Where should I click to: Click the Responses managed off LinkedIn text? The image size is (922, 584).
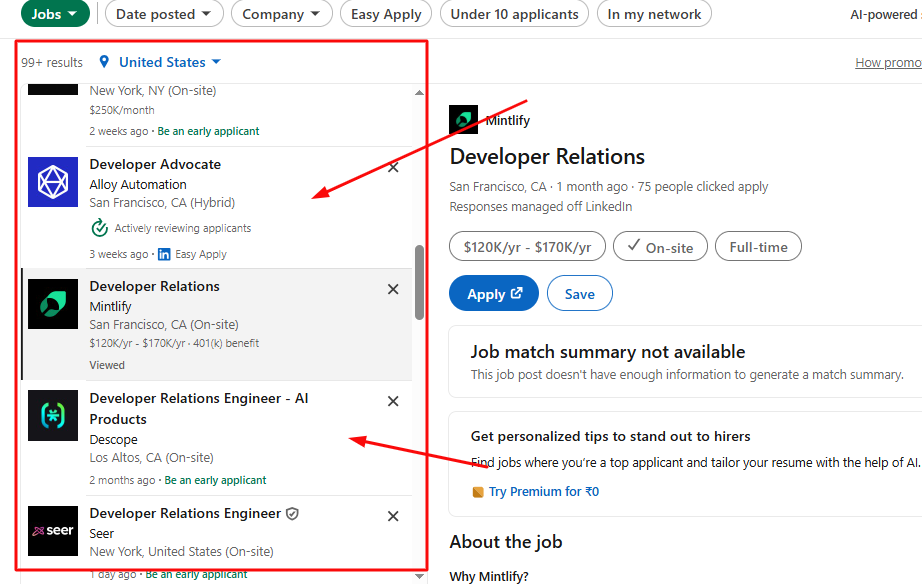[x=541, y=206]
